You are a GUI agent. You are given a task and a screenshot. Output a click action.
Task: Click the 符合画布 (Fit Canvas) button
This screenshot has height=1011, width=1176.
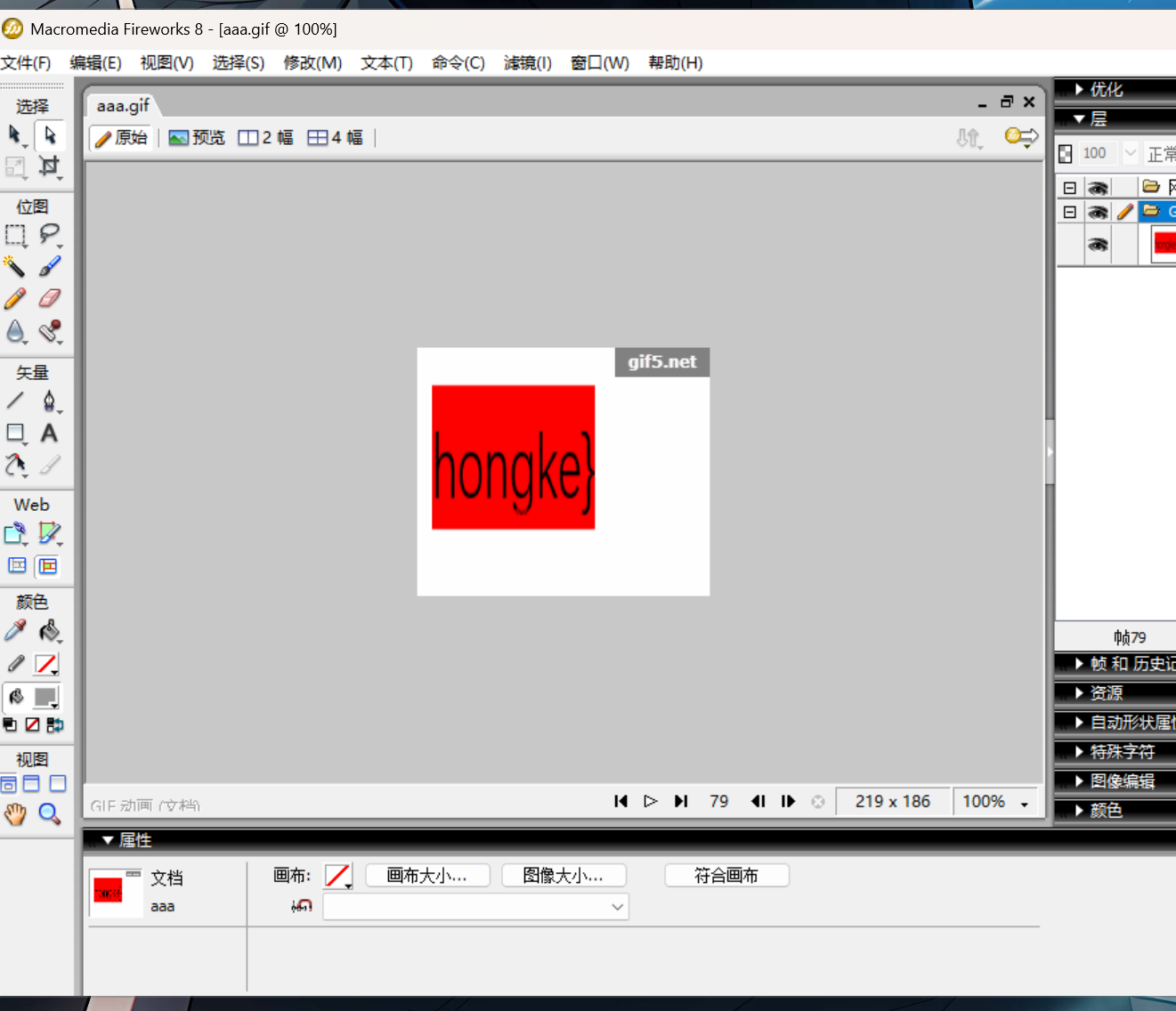[x=726, y=876]
